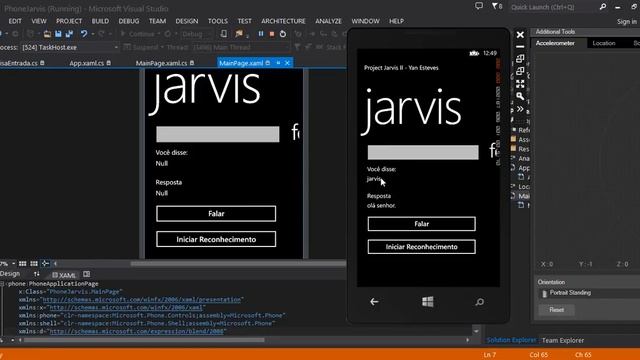Select the Accelerometer tab
Viewport: 640px width, 360px height.
555,43
